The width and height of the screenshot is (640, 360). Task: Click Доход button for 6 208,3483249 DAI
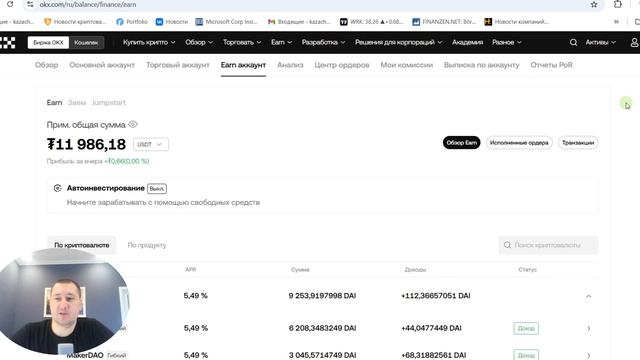526,328
